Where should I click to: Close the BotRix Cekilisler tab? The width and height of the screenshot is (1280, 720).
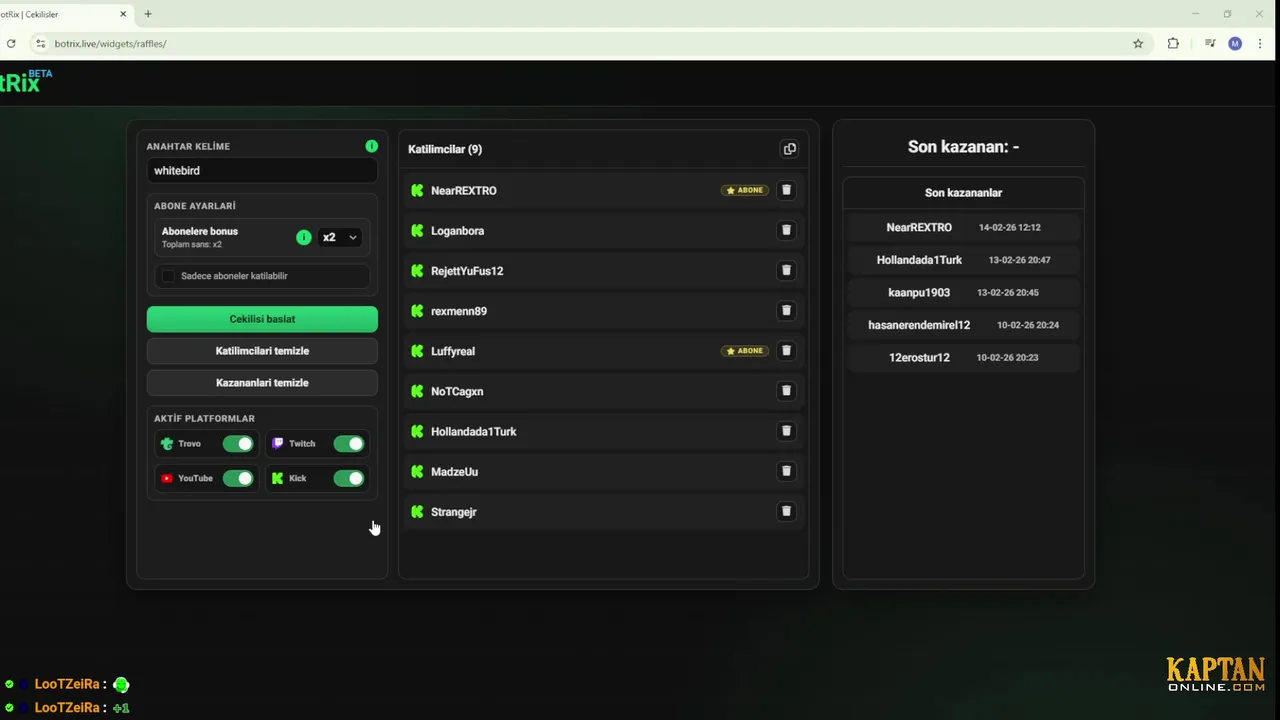[x=124, y=14]
